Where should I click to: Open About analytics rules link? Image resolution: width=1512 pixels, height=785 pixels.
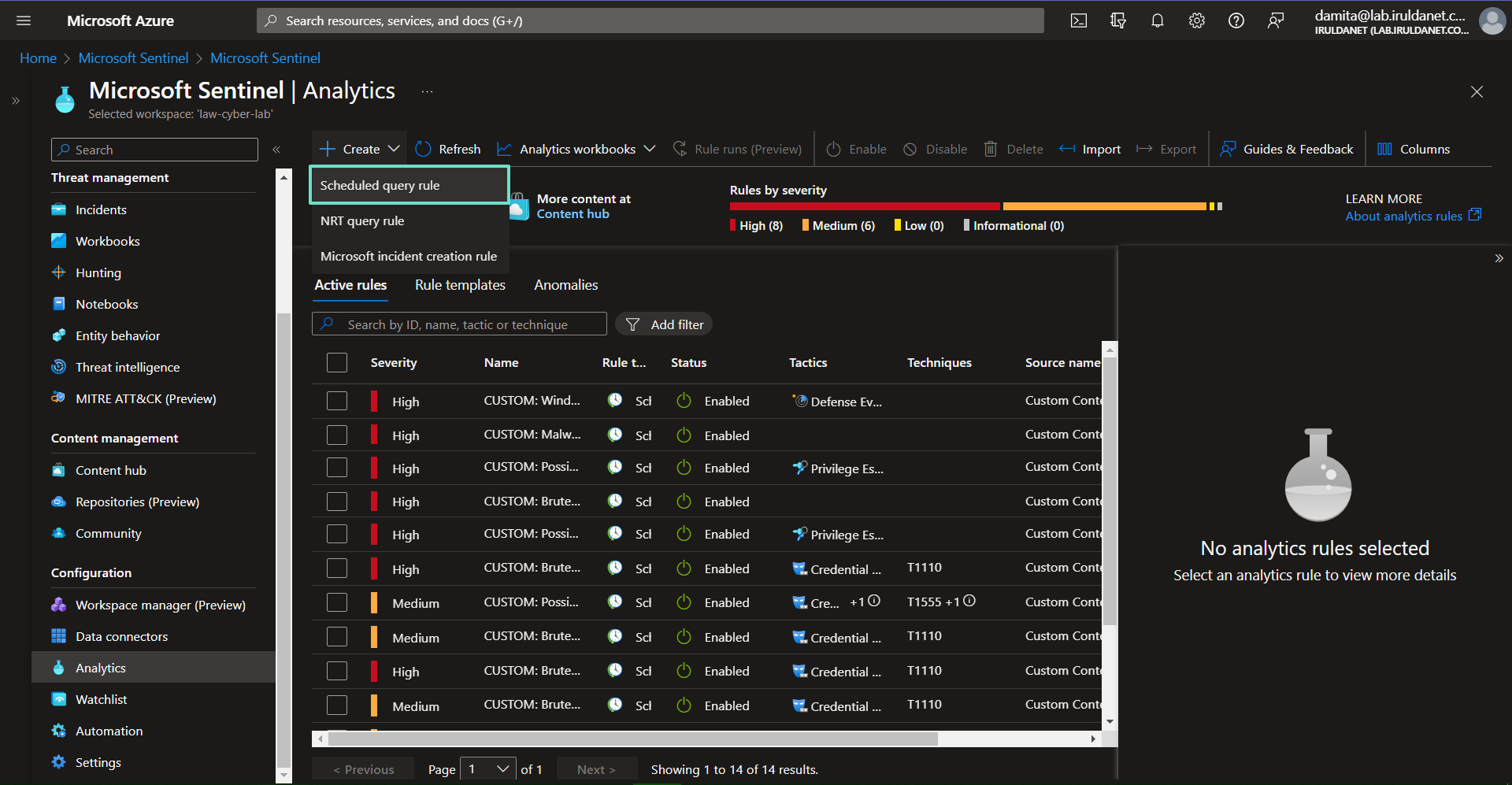click(1413, 216)
